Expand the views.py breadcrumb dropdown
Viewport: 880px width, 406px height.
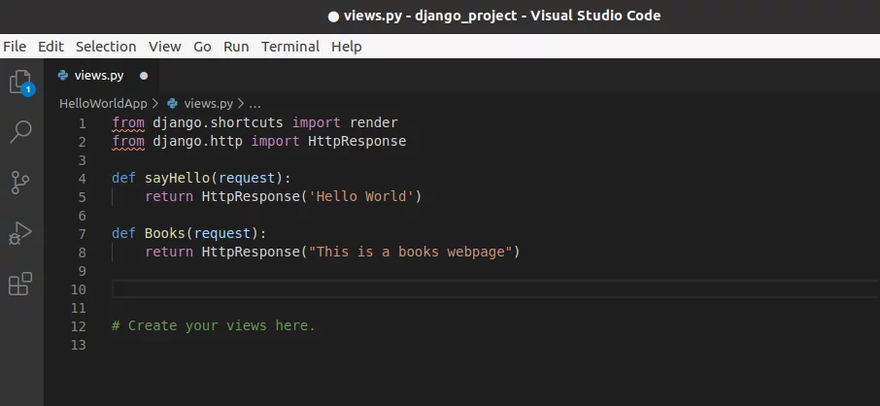(x=207, y=103)
